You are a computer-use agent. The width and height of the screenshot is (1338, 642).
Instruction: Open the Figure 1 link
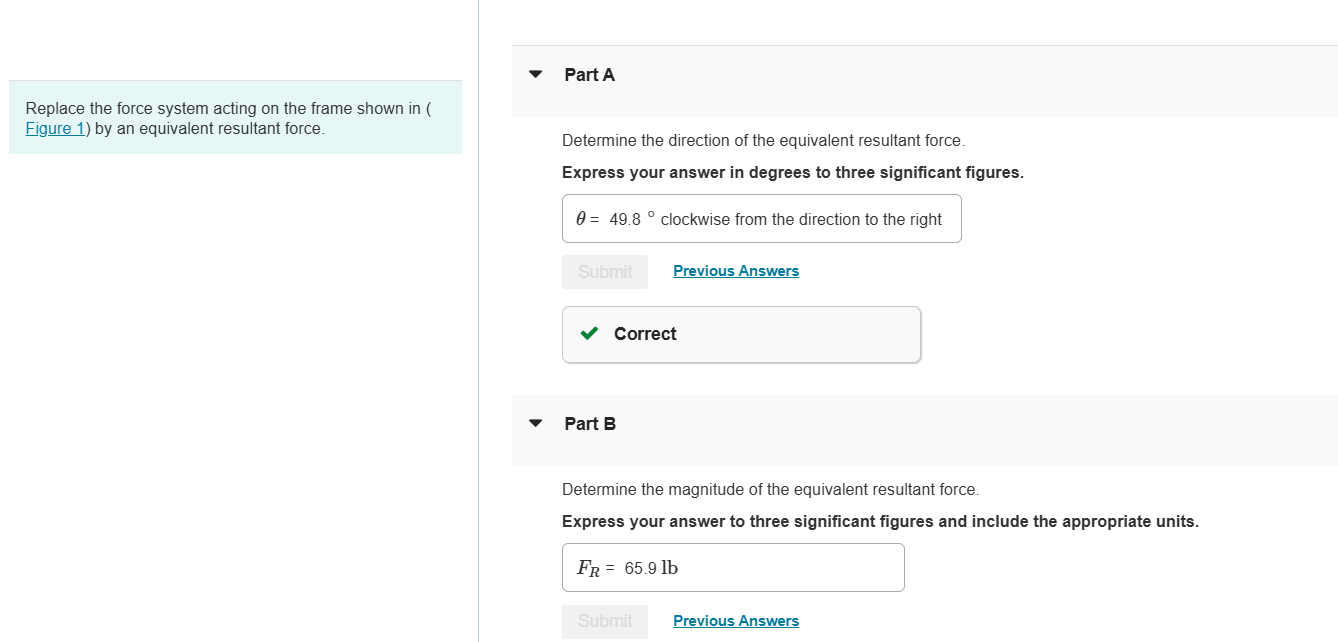pos(54,128)
